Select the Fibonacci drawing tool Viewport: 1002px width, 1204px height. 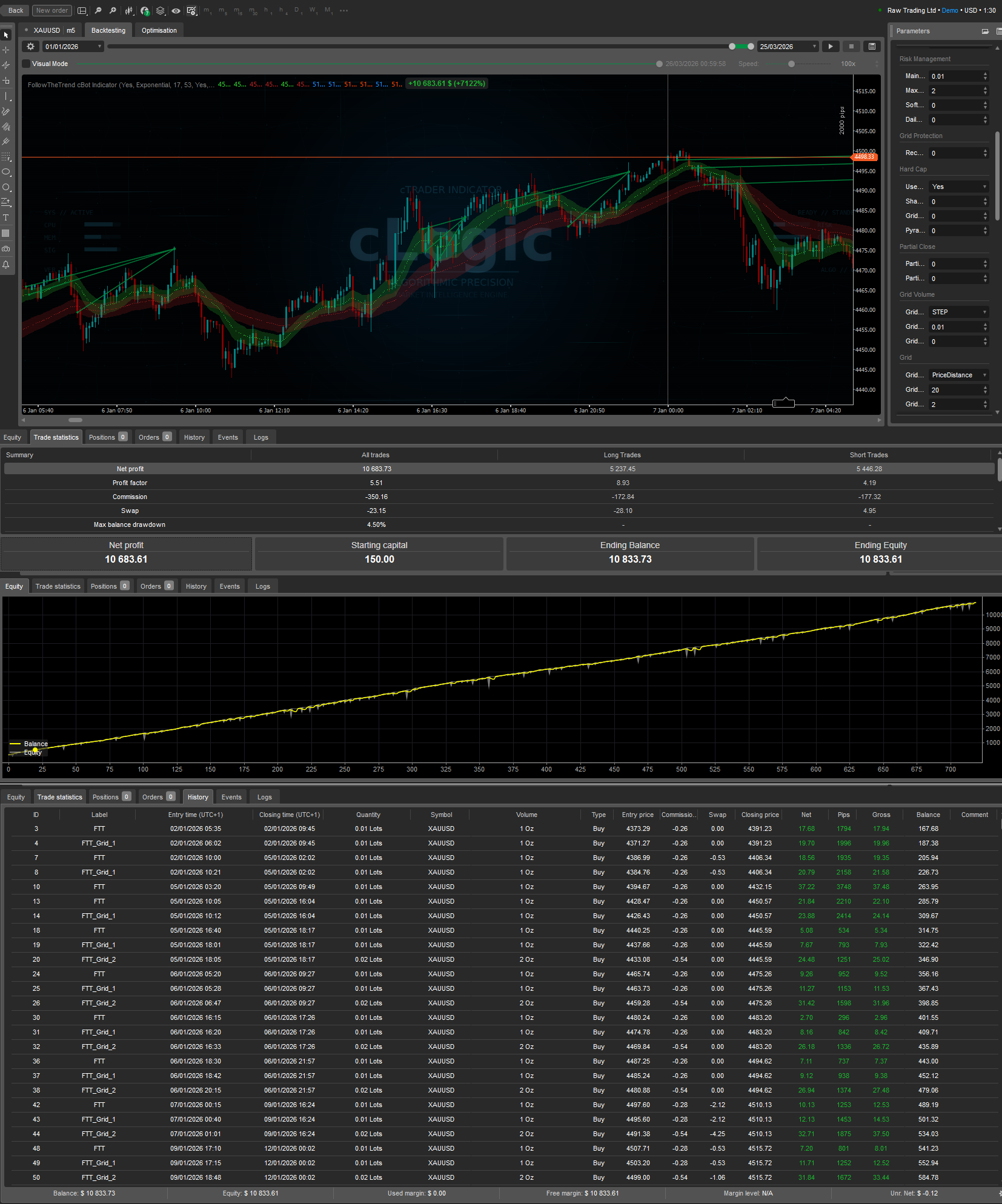(x=6, y=157)
